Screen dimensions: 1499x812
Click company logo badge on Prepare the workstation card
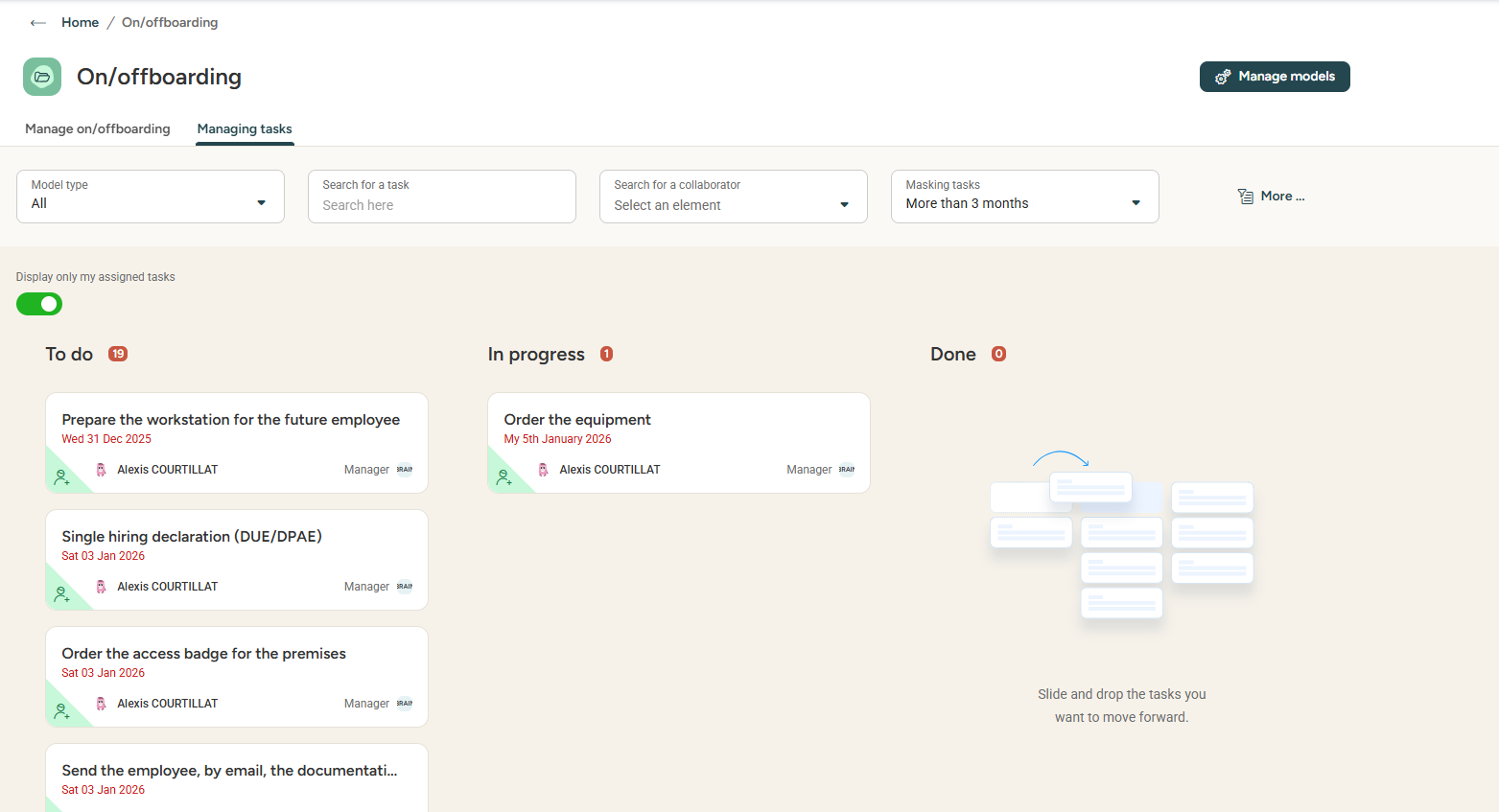pyautogui.click(x=405, y=470)
